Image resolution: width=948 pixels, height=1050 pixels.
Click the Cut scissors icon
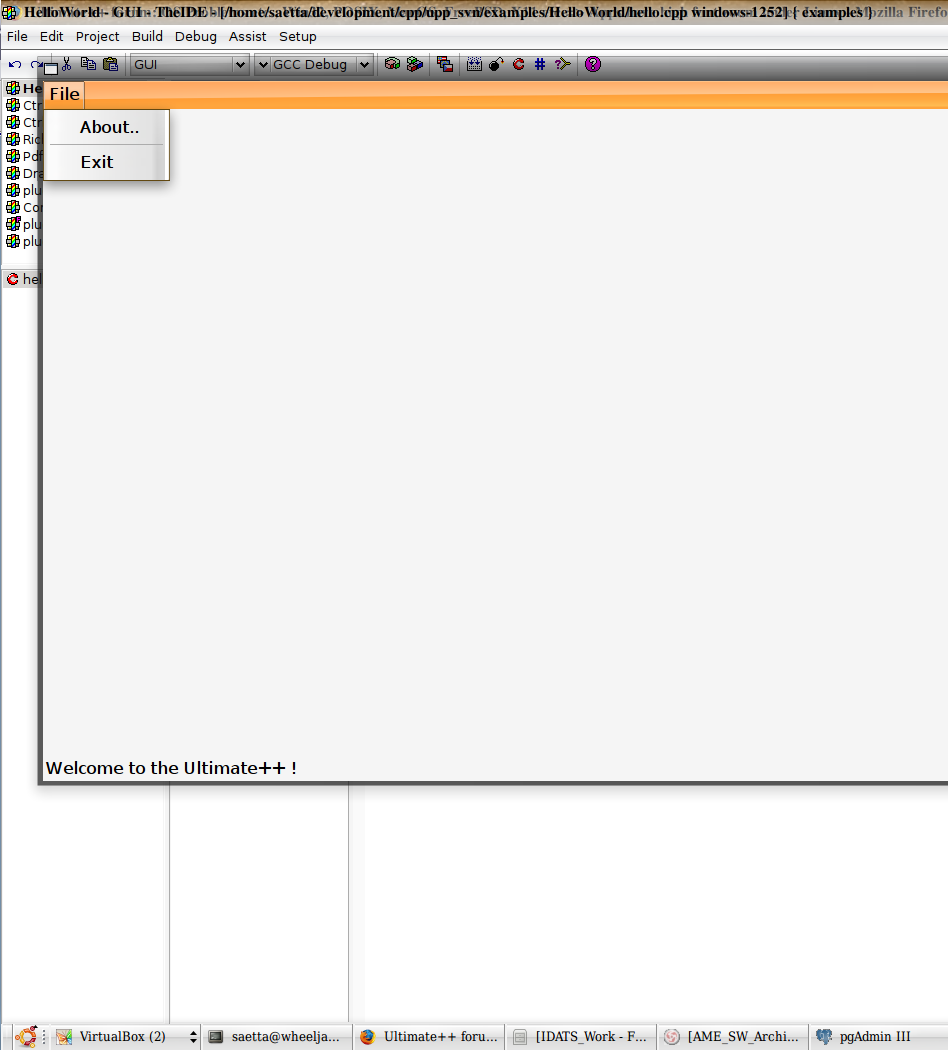pyautogui.click(x=66, y=64)
